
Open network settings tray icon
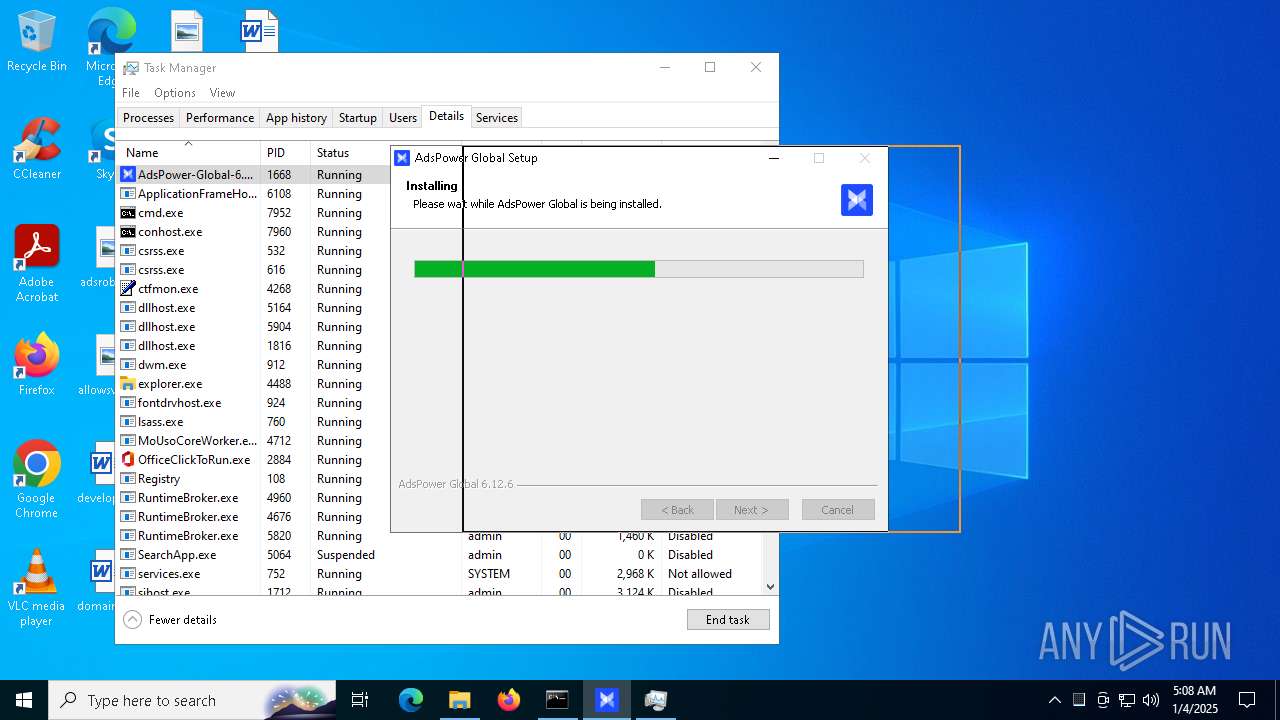click(x=1127, y=700)
